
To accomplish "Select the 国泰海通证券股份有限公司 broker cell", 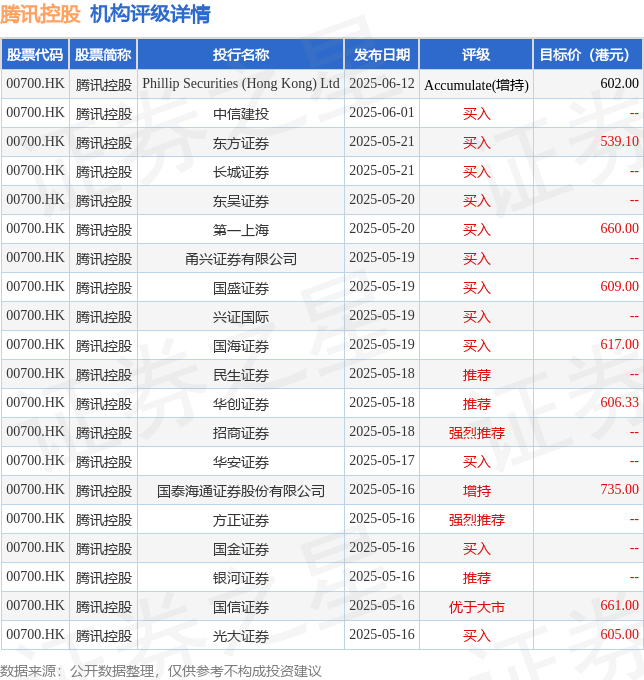I will point(241,491).
